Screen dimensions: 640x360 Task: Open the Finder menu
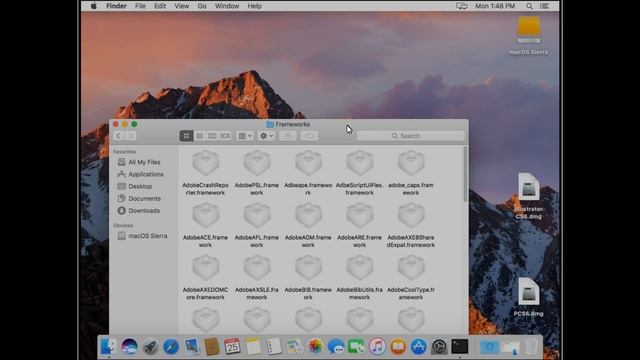coord(116,6)
